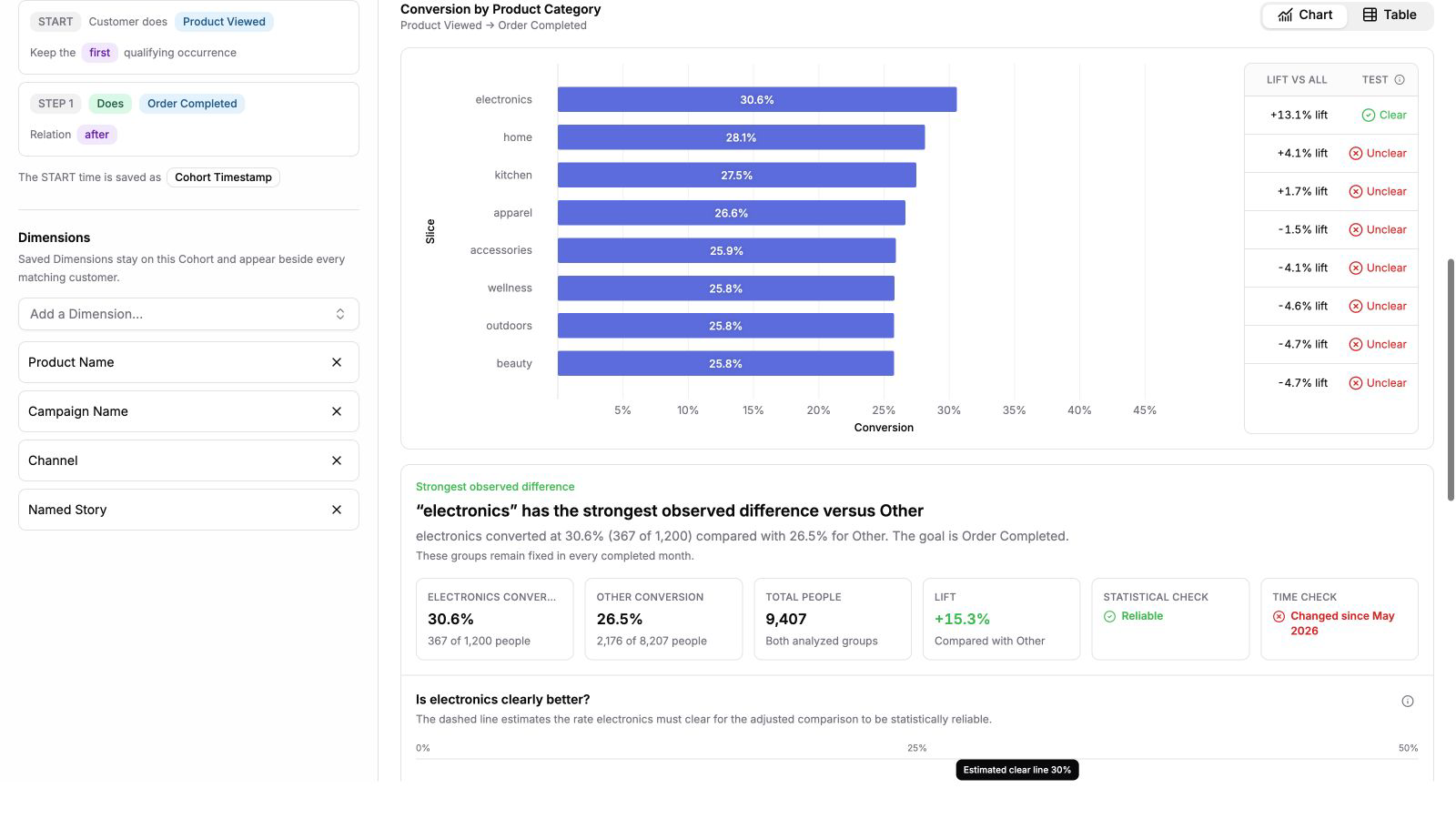Click the Cohort Timestamp label chip
This screenshot has height=819, width=1456.
point(223,177)
